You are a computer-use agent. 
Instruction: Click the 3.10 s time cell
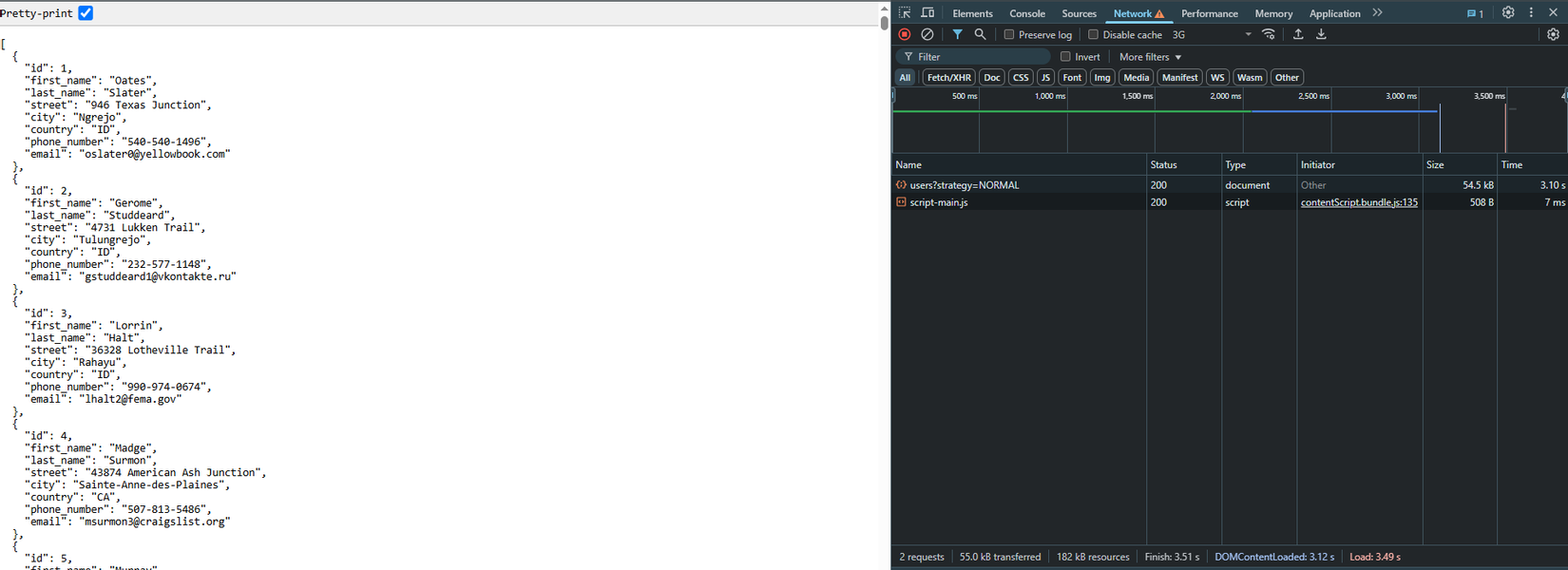[x=1552, y=185]
